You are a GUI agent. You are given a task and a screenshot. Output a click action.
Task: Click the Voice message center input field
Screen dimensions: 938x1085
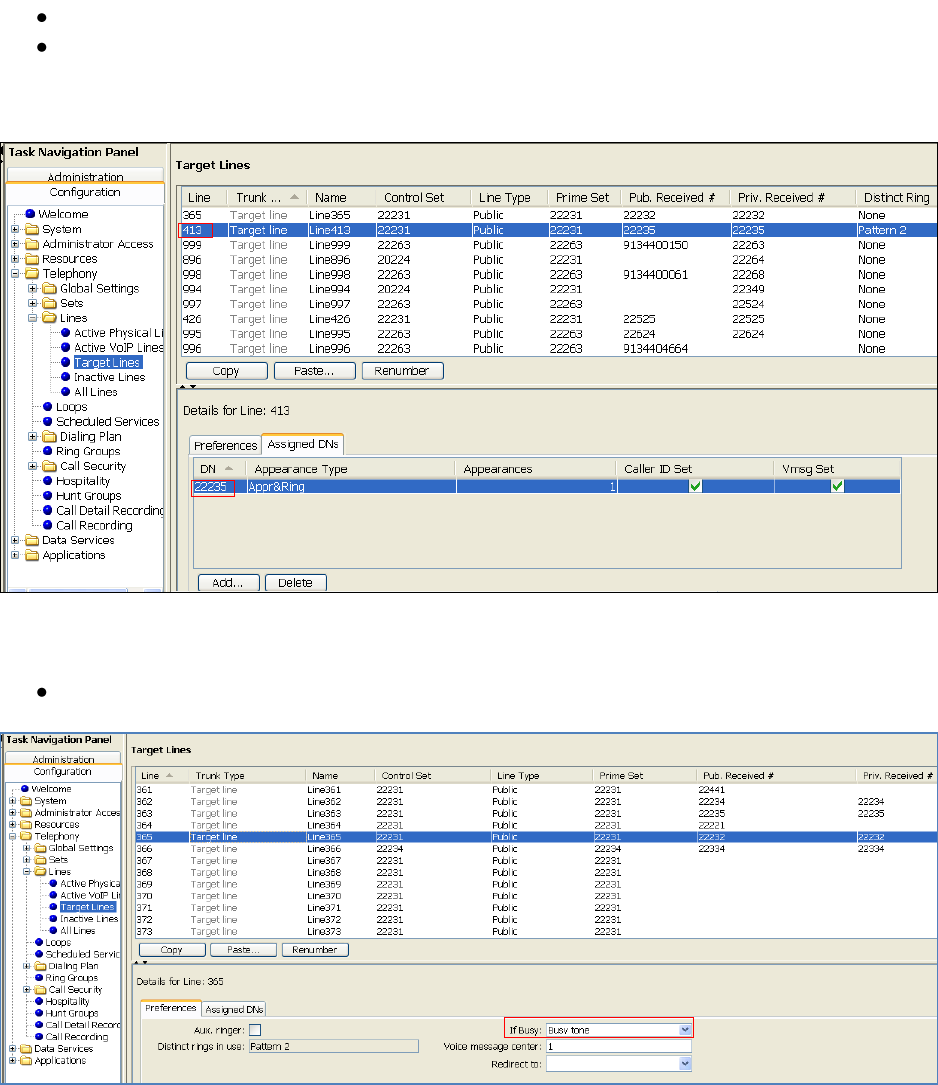pos(618,1047)
